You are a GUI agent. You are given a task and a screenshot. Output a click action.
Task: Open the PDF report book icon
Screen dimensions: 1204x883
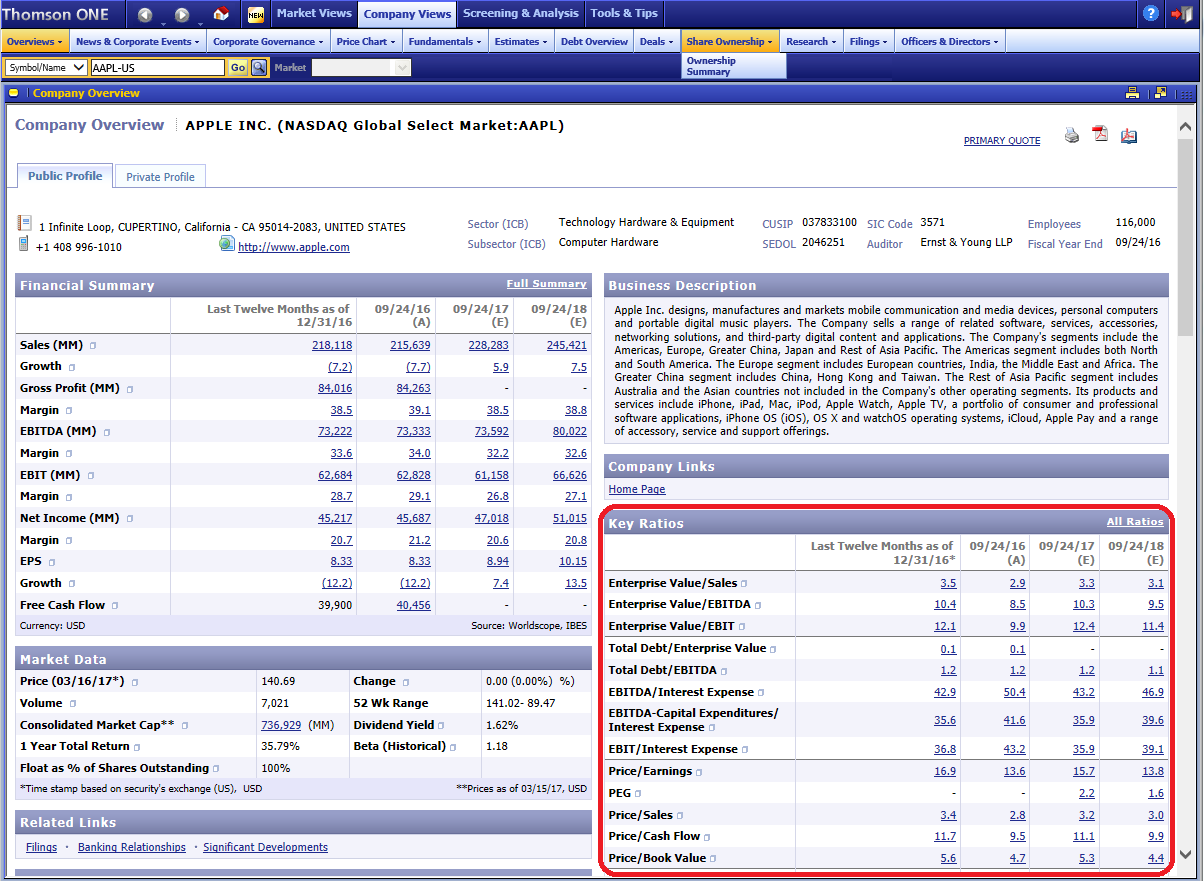(1129, 135)
